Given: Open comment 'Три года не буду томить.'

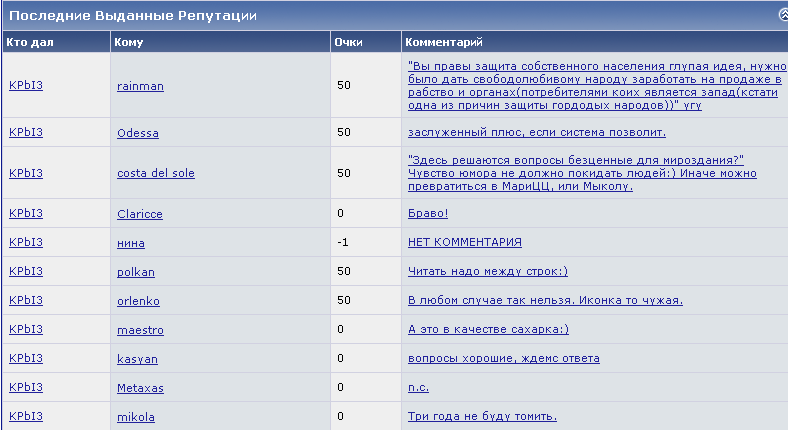Looking at the screenshot, I should click(x=482, y=416).
